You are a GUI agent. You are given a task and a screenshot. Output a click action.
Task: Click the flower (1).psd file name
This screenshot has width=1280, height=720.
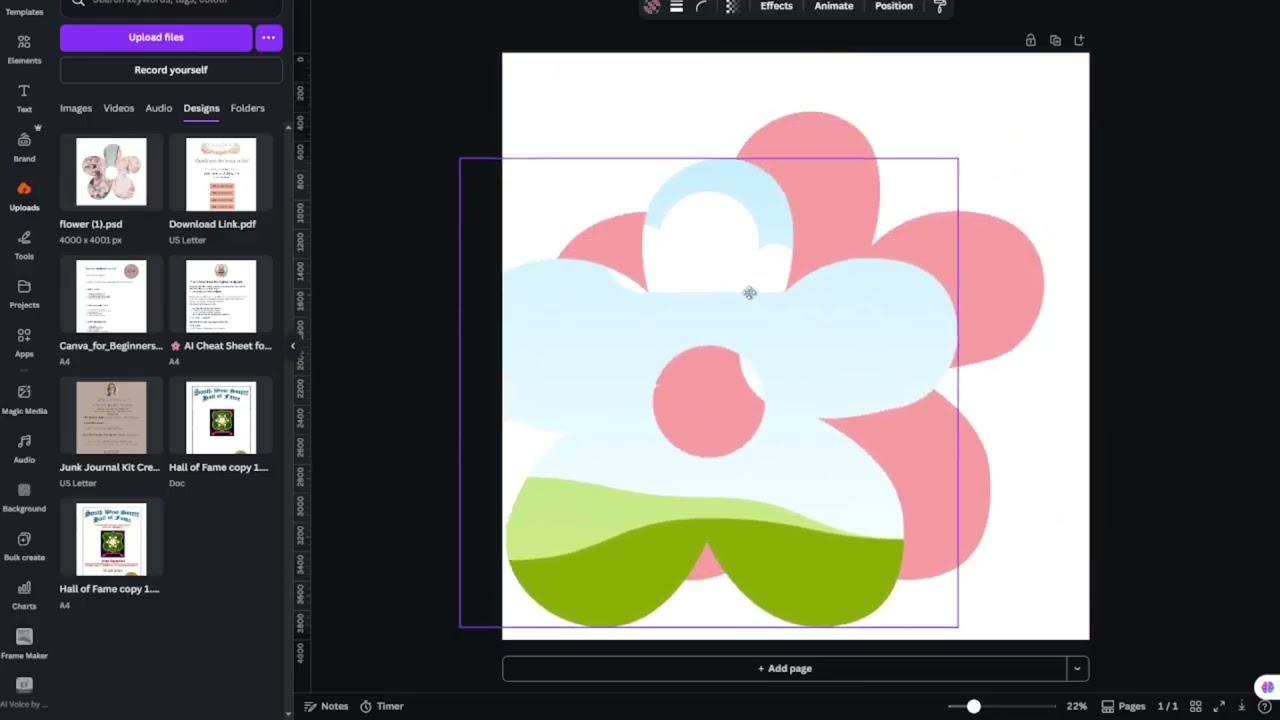pyautogui.click(x=90, y=224)
